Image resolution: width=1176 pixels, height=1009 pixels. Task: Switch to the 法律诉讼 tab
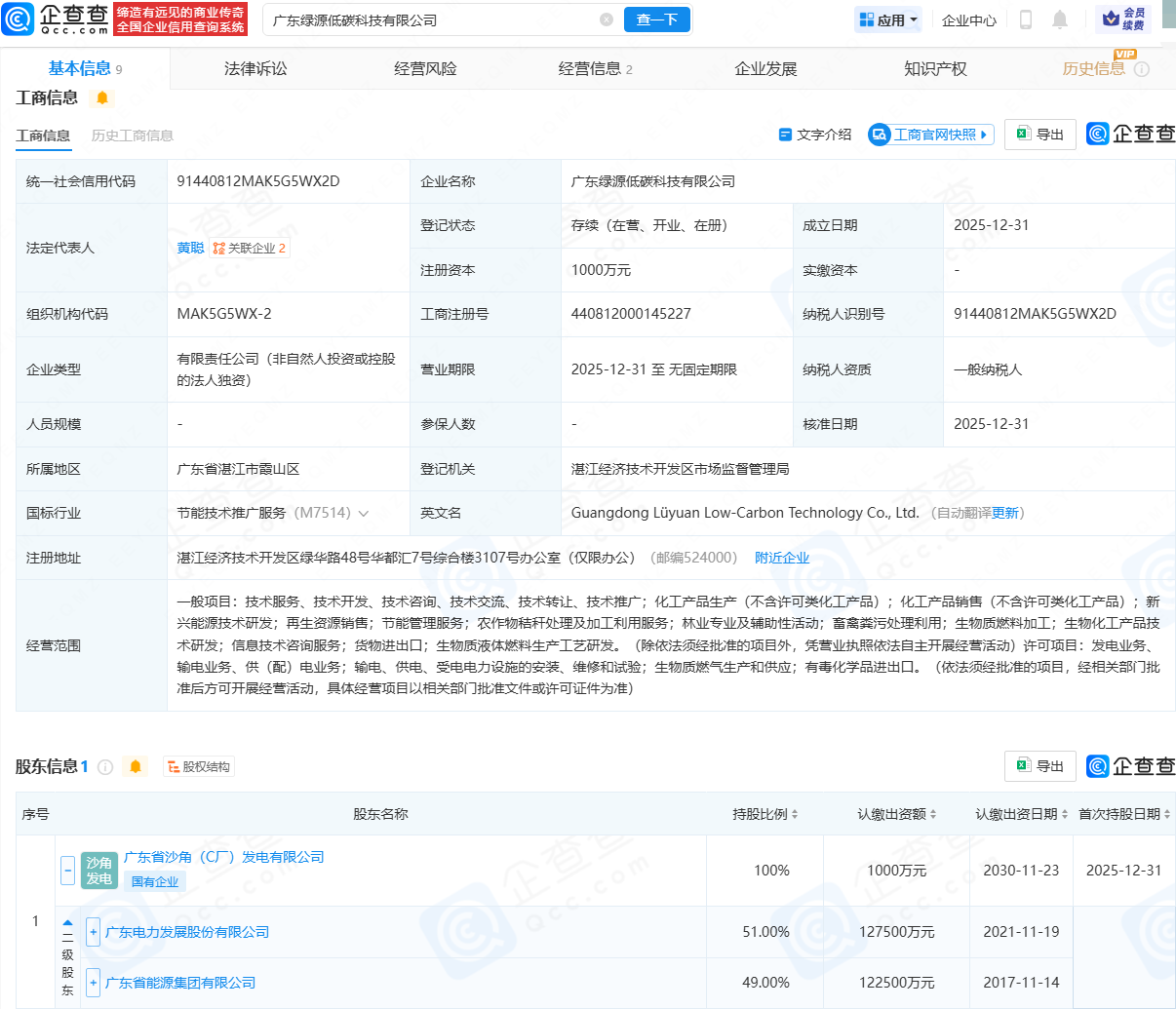[x=255, y=69]
